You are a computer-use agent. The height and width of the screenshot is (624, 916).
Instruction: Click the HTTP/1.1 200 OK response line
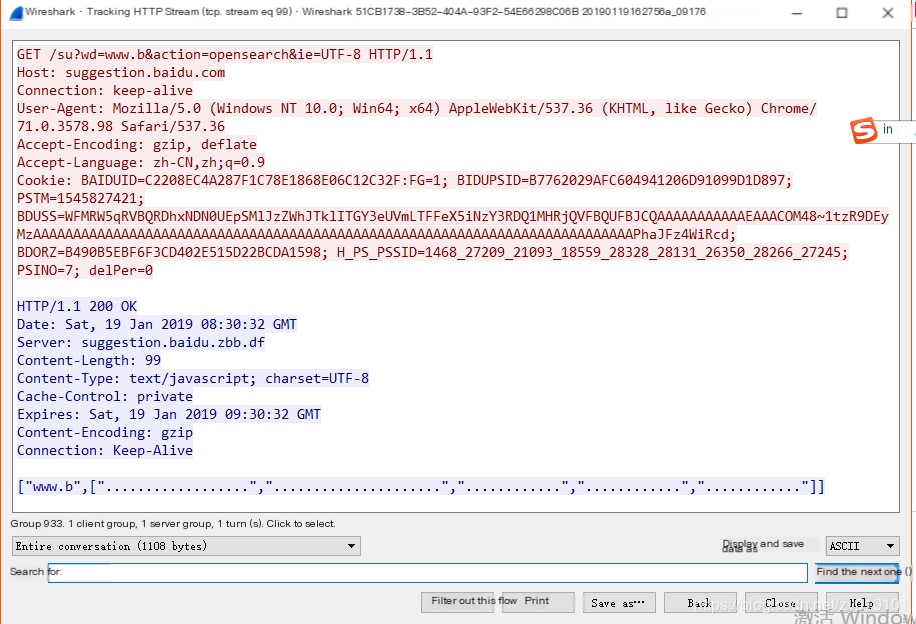pyautogui.click(x=77, y=306)
